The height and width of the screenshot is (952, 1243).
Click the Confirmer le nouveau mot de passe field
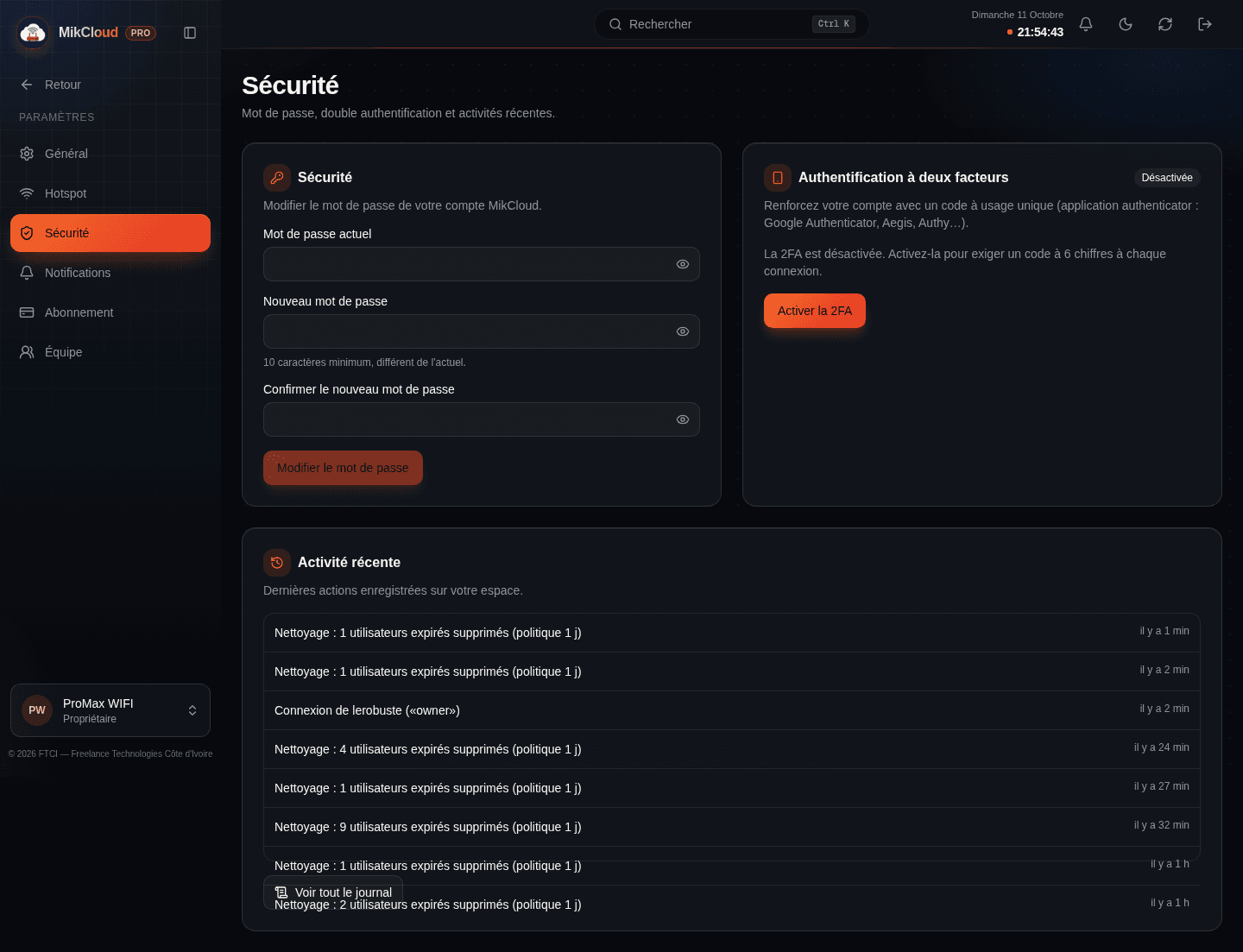[x=482, y=419]
